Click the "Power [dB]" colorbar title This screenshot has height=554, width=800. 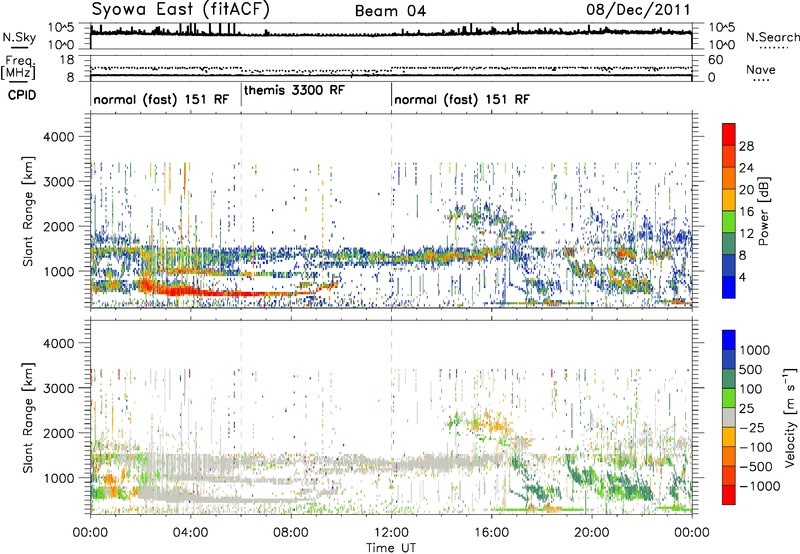click(x=763, y=211)
